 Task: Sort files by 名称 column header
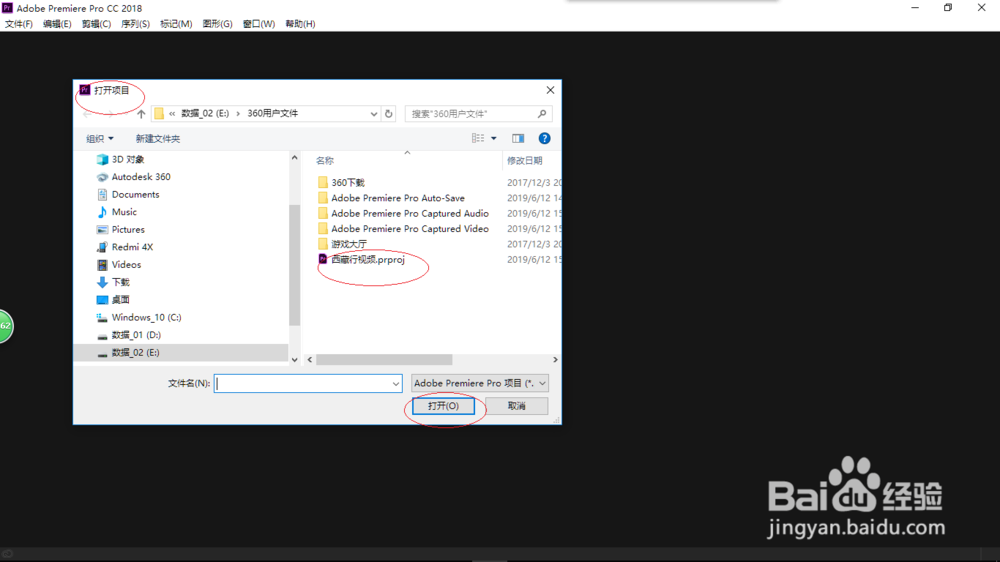[x=325, y=161]
